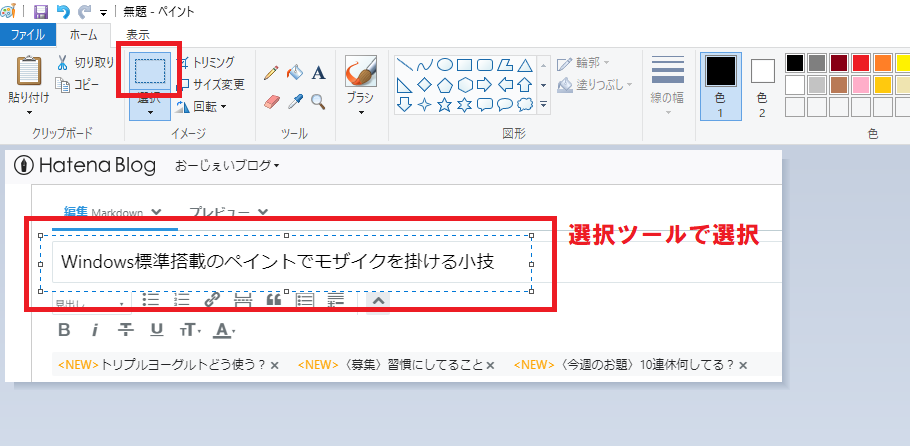The image size is (910, 446).
Task: Choose the Six-point star shape
Action: 464,105
